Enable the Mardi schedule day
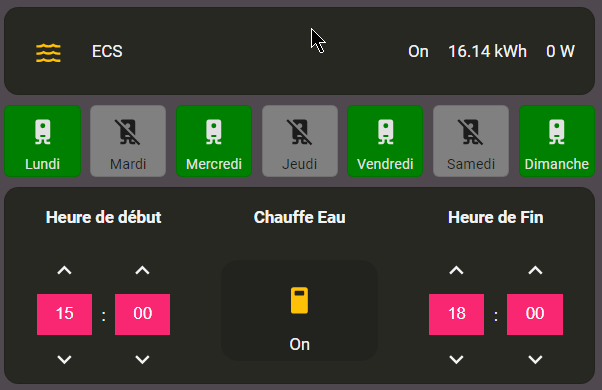This screenshot has width=602, height=390. pos(128,141)
